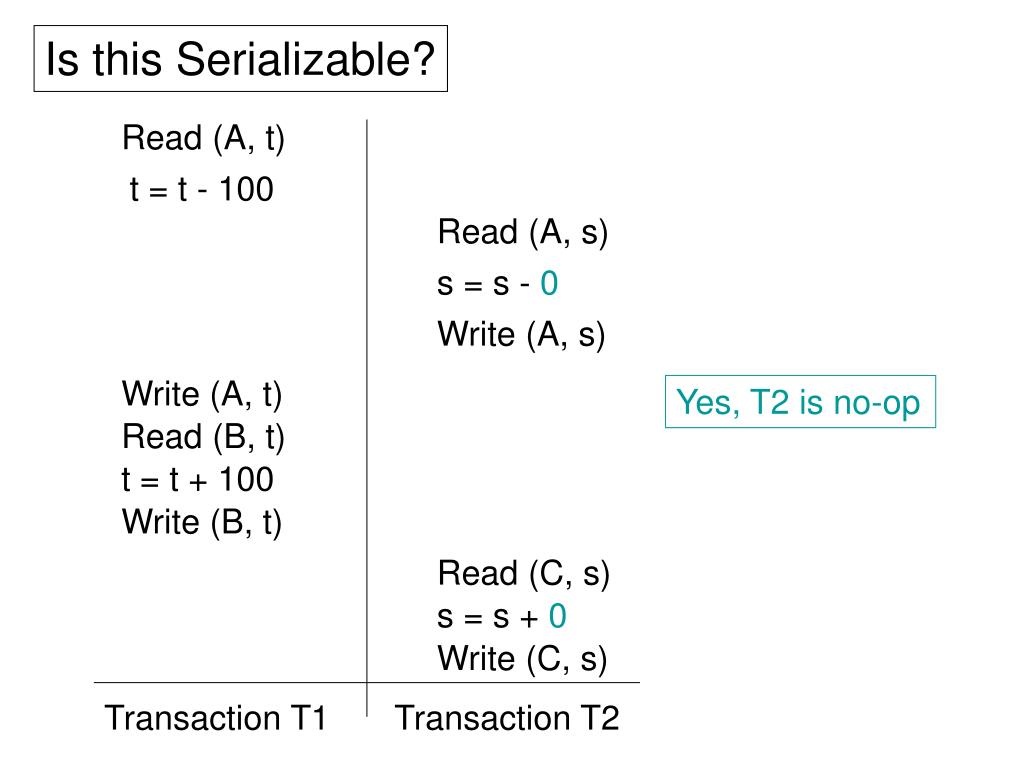This screenshot has width=1024, height=768.
Task: Select the "s = s - 0" statement
Action: (497, 285)
